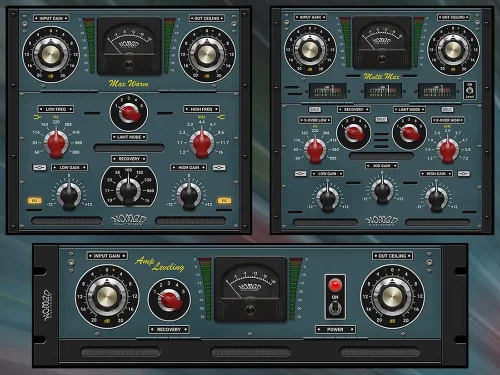Click the "POWER" label on Amp Leveling
This screenshot has height=375, width=500.
pyautogui.click(x=335, y=329)
